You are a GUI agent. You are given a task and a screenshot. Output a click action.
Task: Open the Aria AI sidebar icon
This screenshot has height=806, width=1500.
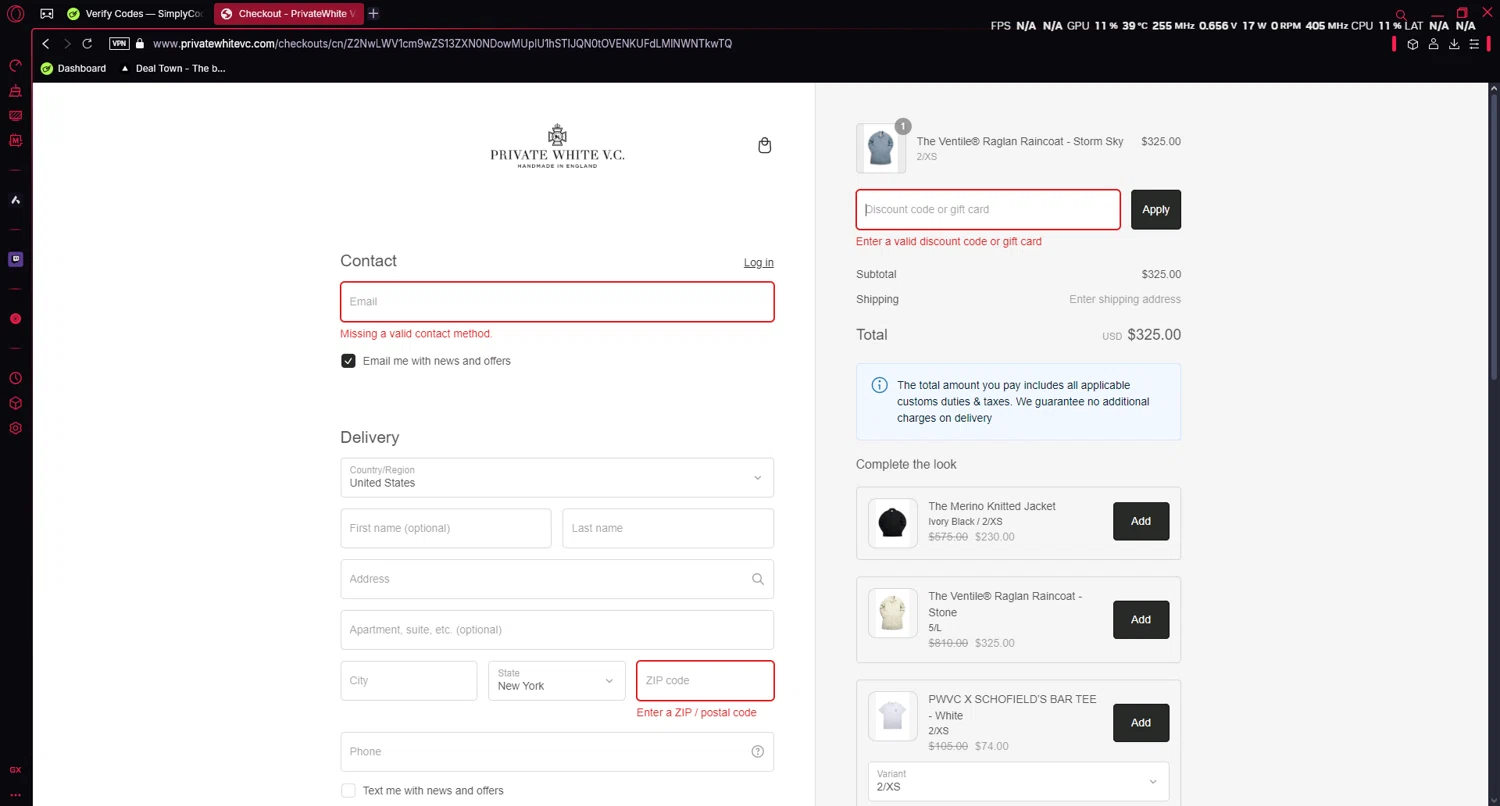point(15,200)
